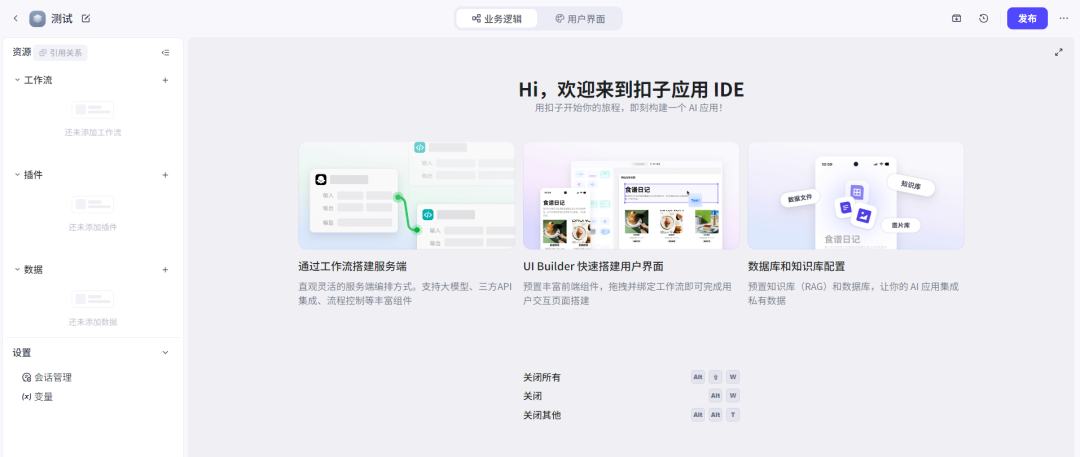Switch to the 用户界面 tab

(580, 18)
